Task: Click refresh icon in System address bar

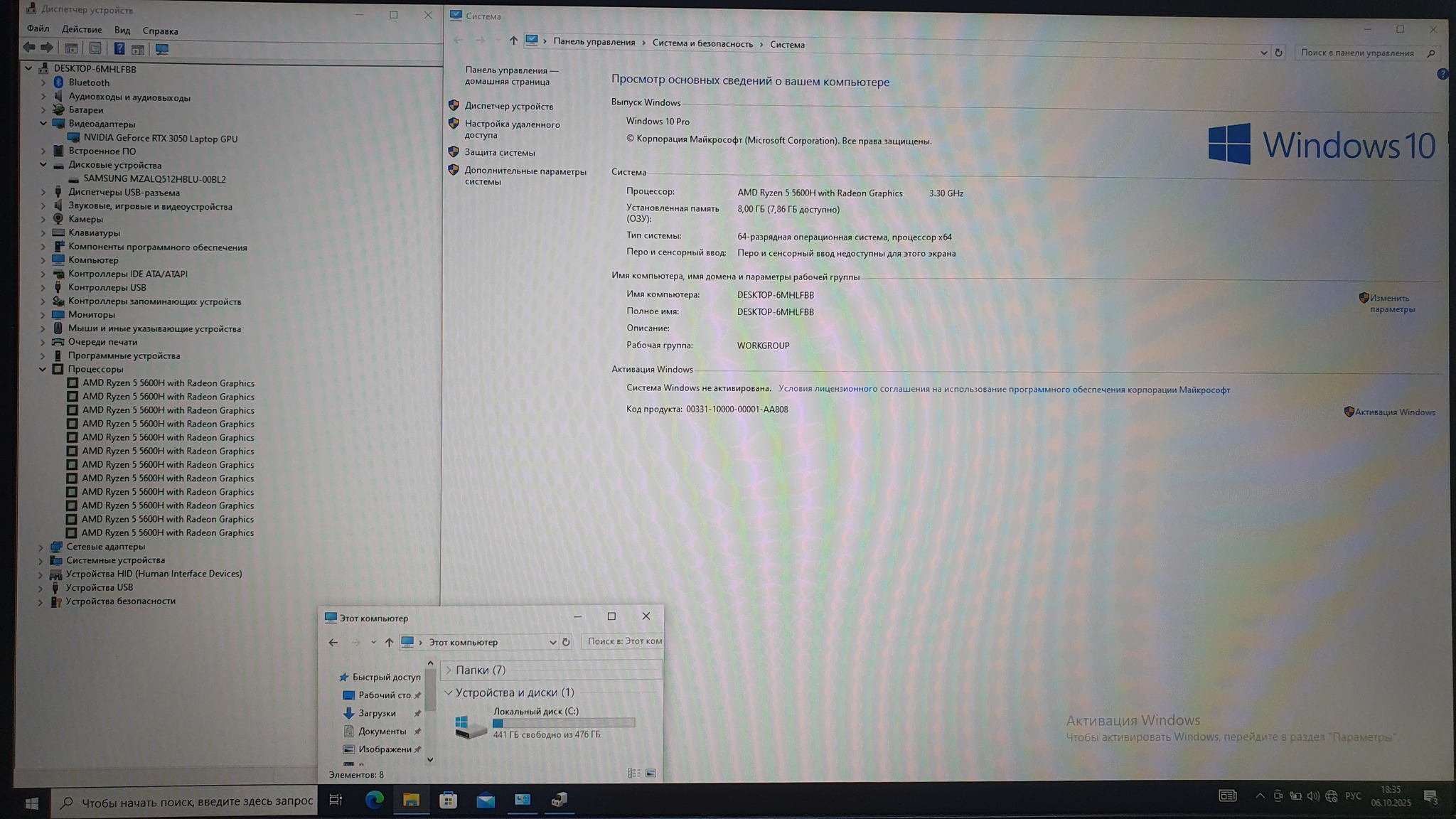Action: (1278, 53)
